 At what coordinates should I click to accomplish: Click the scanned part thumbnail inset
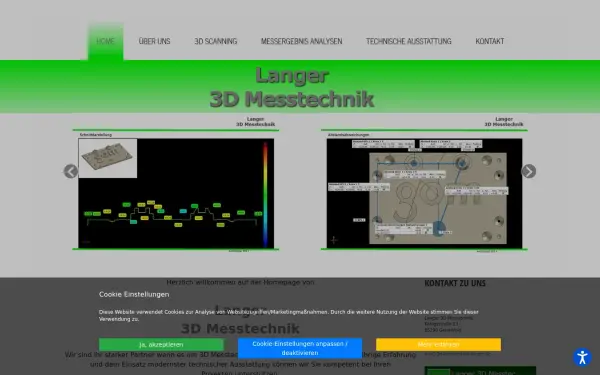[108, 158]
